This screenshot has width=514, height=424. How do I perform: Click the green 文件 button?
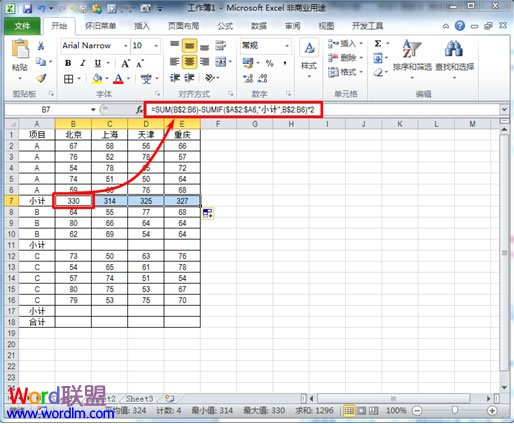22,26
